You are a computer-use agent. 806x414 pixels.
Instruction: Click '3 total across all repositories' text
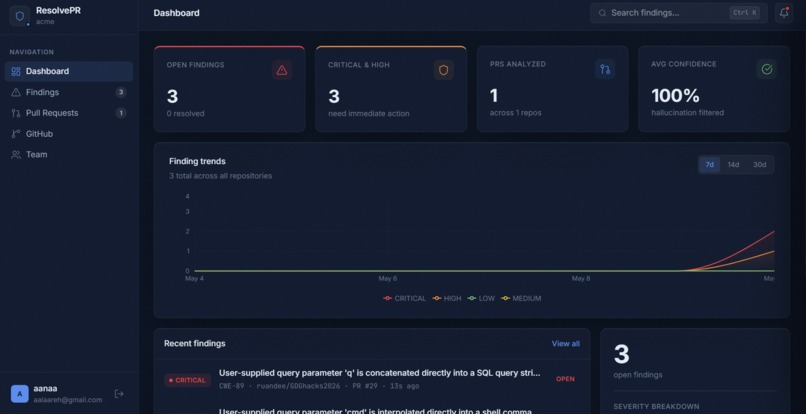click(x=221, y=176)
